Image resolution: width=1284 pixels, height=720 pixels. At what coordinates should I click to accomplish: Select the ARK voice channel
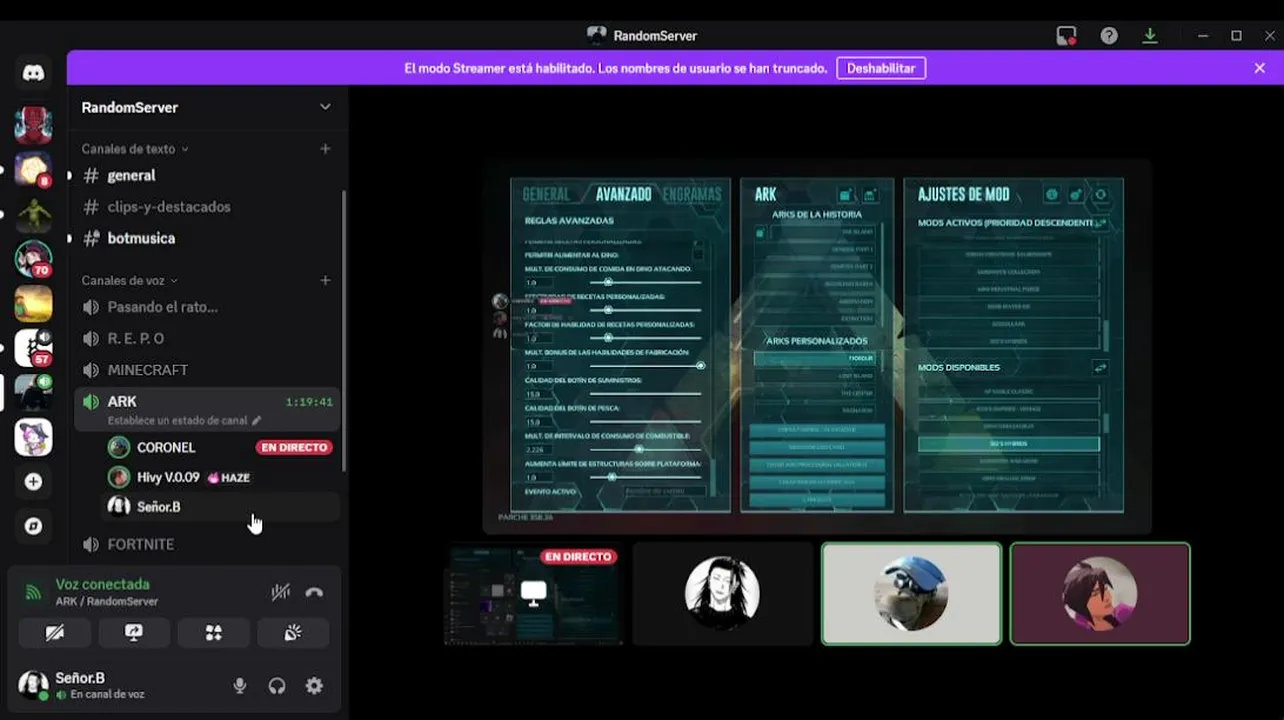pos(207,409)
